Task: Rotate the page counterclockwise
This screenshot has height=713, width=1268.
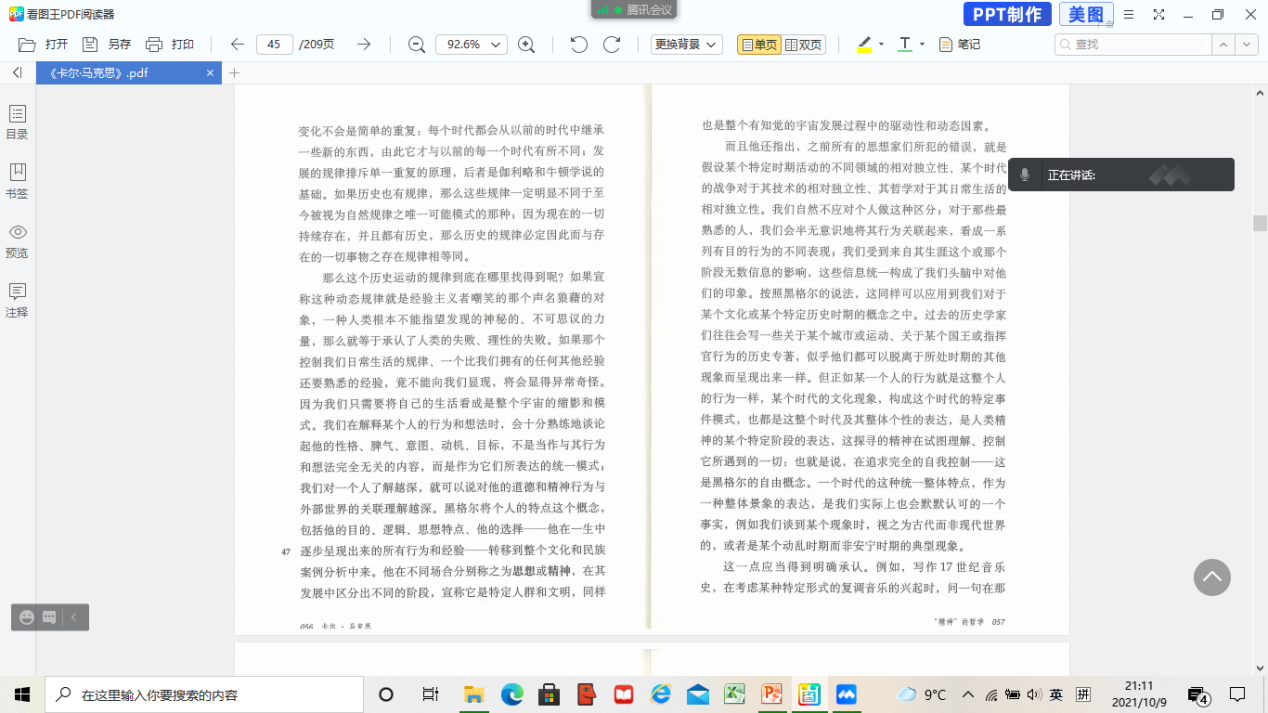Action: pyautogui.click(x=579, y=44)
